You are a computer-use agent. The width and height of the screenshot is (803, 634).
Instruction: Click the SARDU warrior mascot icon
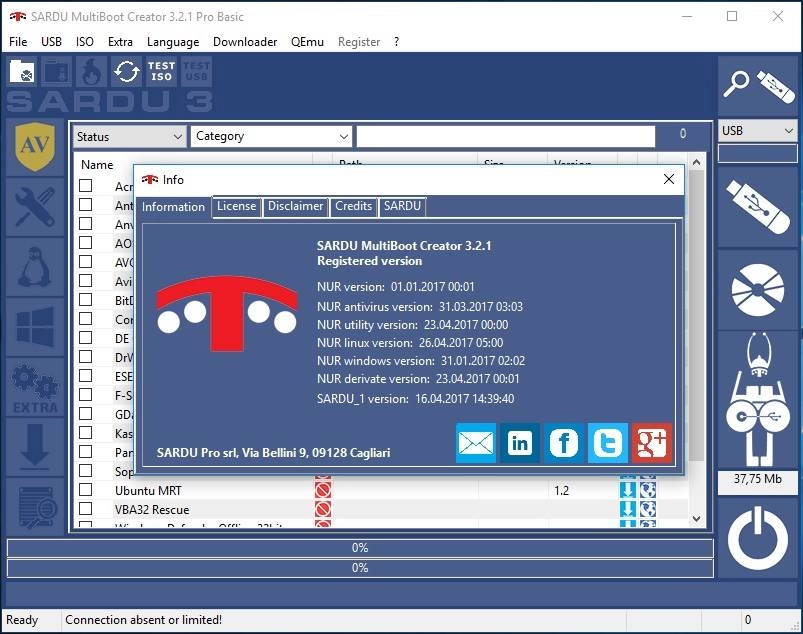pyautogui.click(x=757, y=400)
